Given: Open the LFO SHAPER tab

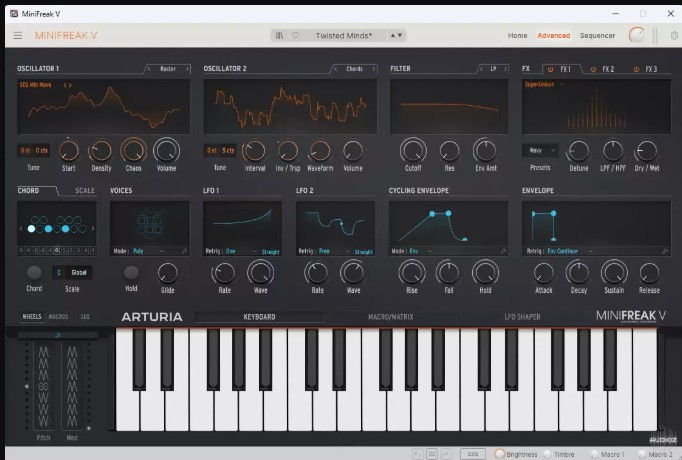Looking at the screenshot, I should 522,317.
